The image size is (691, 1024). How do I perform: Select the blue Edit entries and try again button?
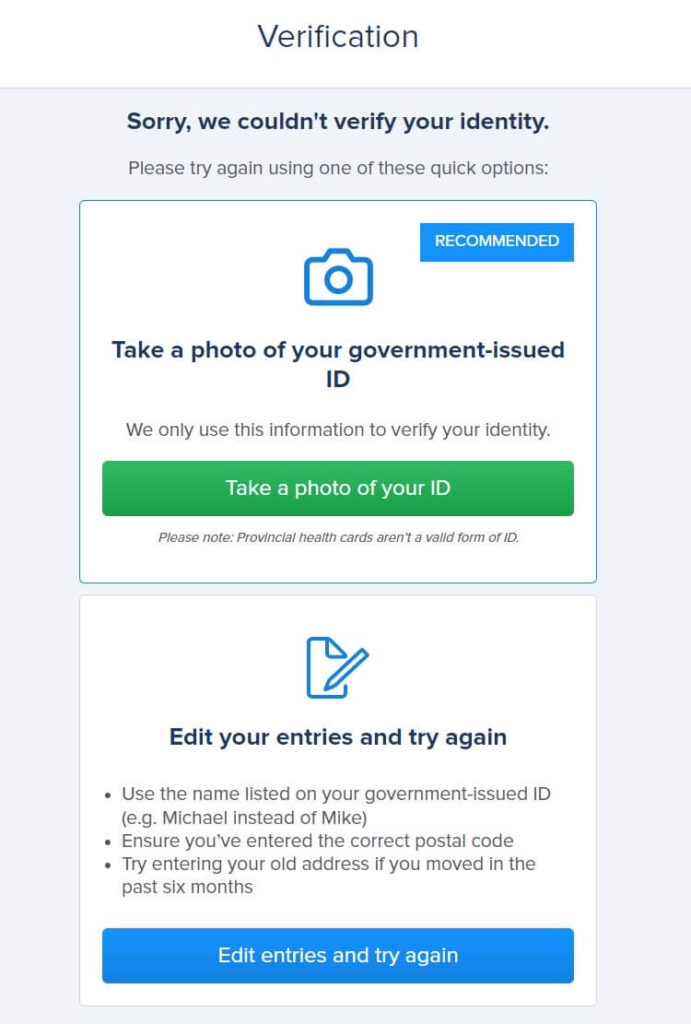click(338, 955)
